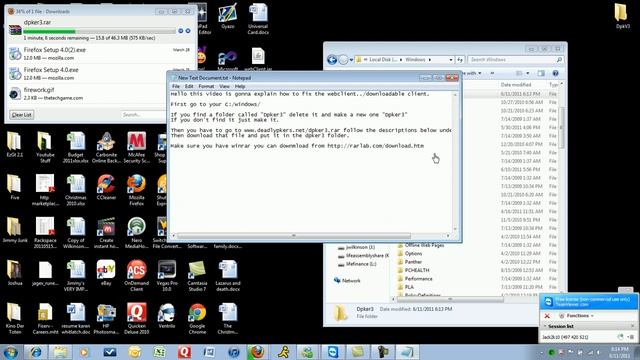
Task: Click Date modified column header in Explorer
Action: click(x=516, y=84)
